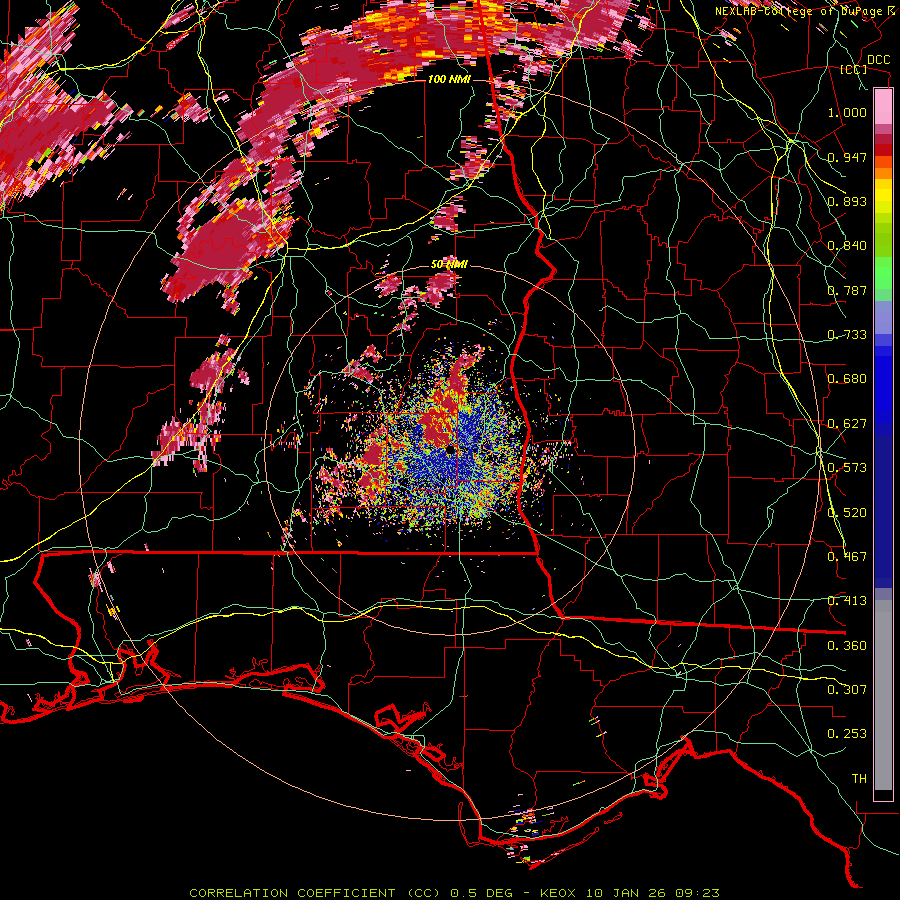Click the 0.893 value on the color scale
The height and width of the screenshot is (900, 900).
[847, 201]
